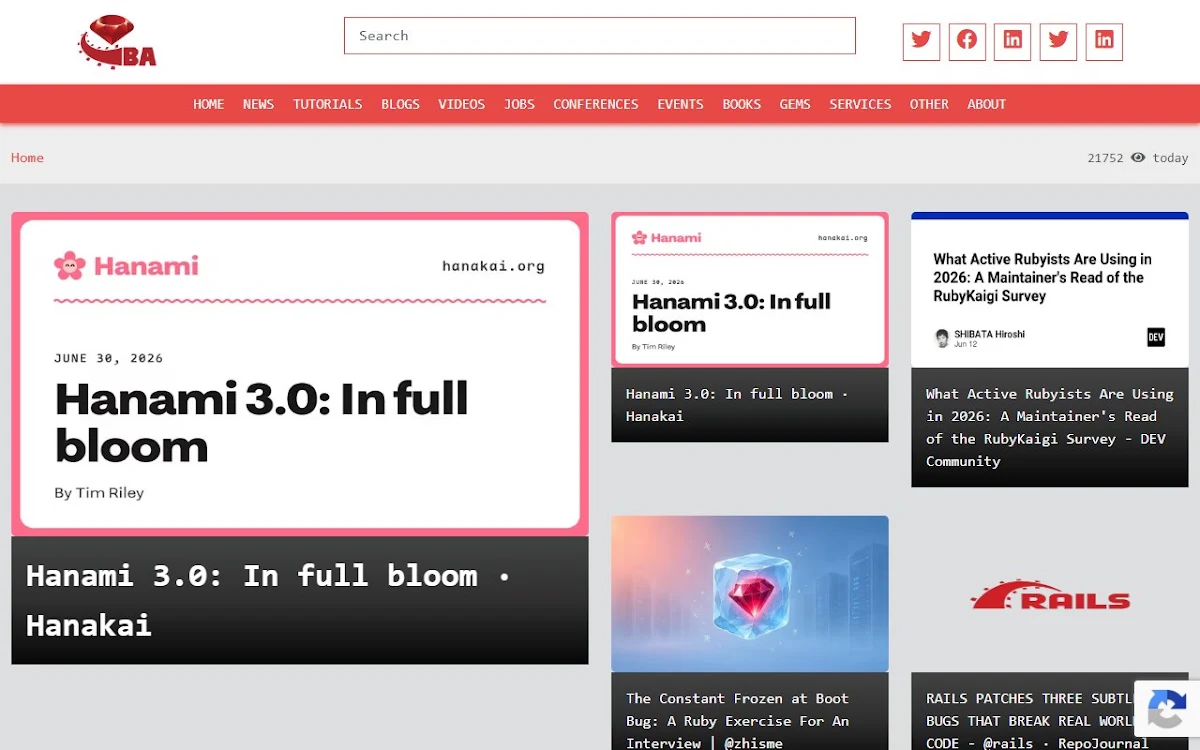The height and width of the screenshot is (750, 1200).
Task: Open the large Hanami 3.0 featured image
Action: [300, 374]
